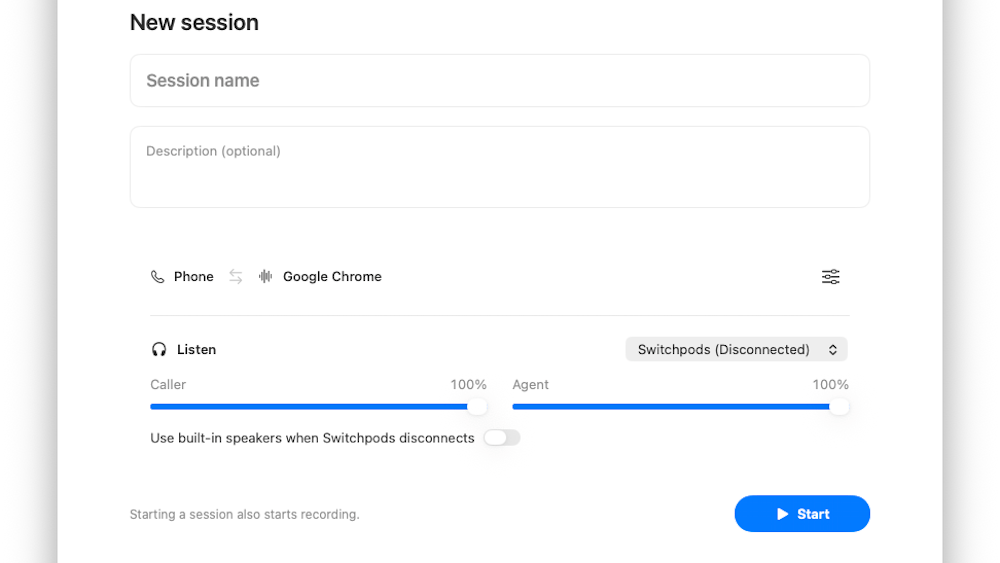The width and height of the screenshot is (1000, 563).
Task: Click the Phone source label
Action: coord(194,277)
